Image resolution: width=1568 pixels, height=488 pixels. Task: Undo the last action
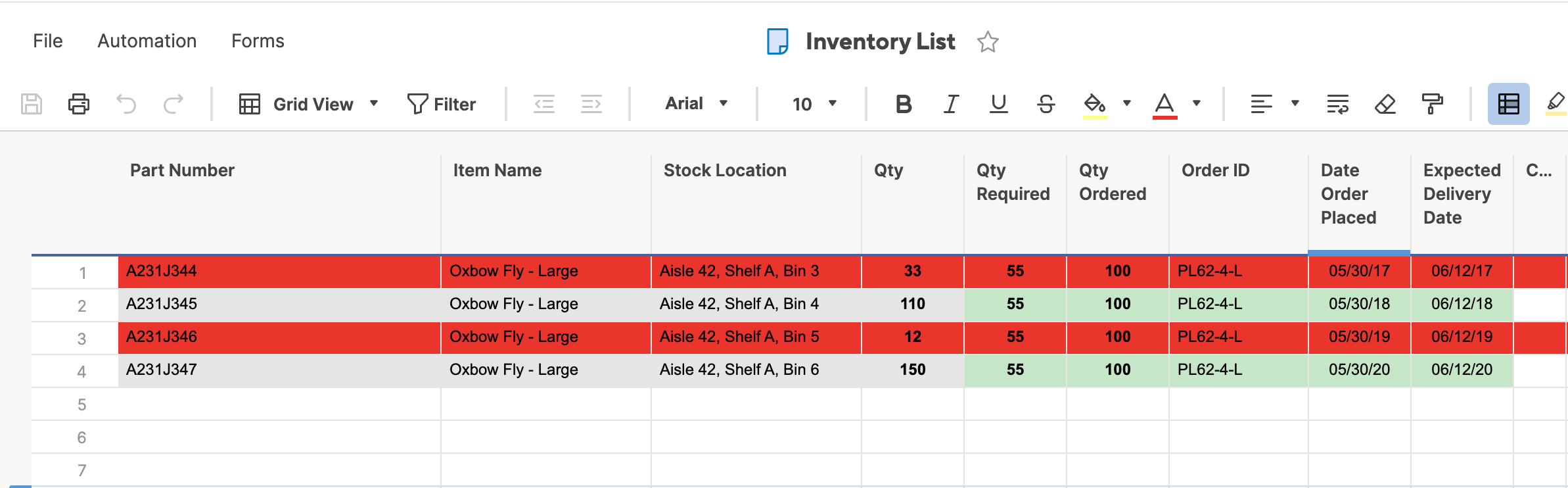point(126,104)
